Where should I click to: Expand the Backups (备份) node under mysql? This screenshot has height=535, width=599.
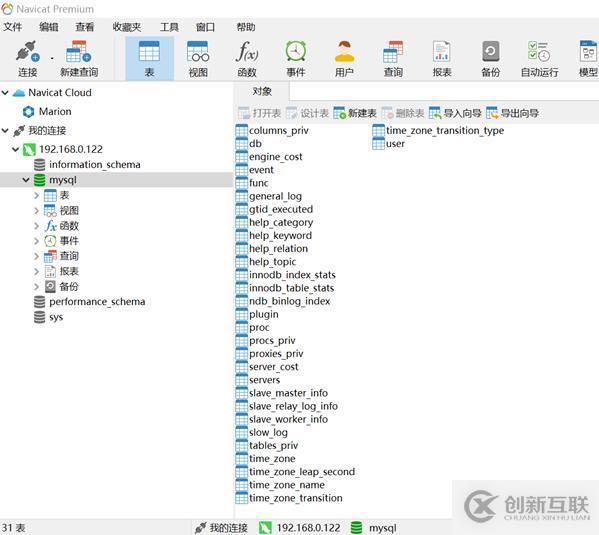(x=36, y=287)
